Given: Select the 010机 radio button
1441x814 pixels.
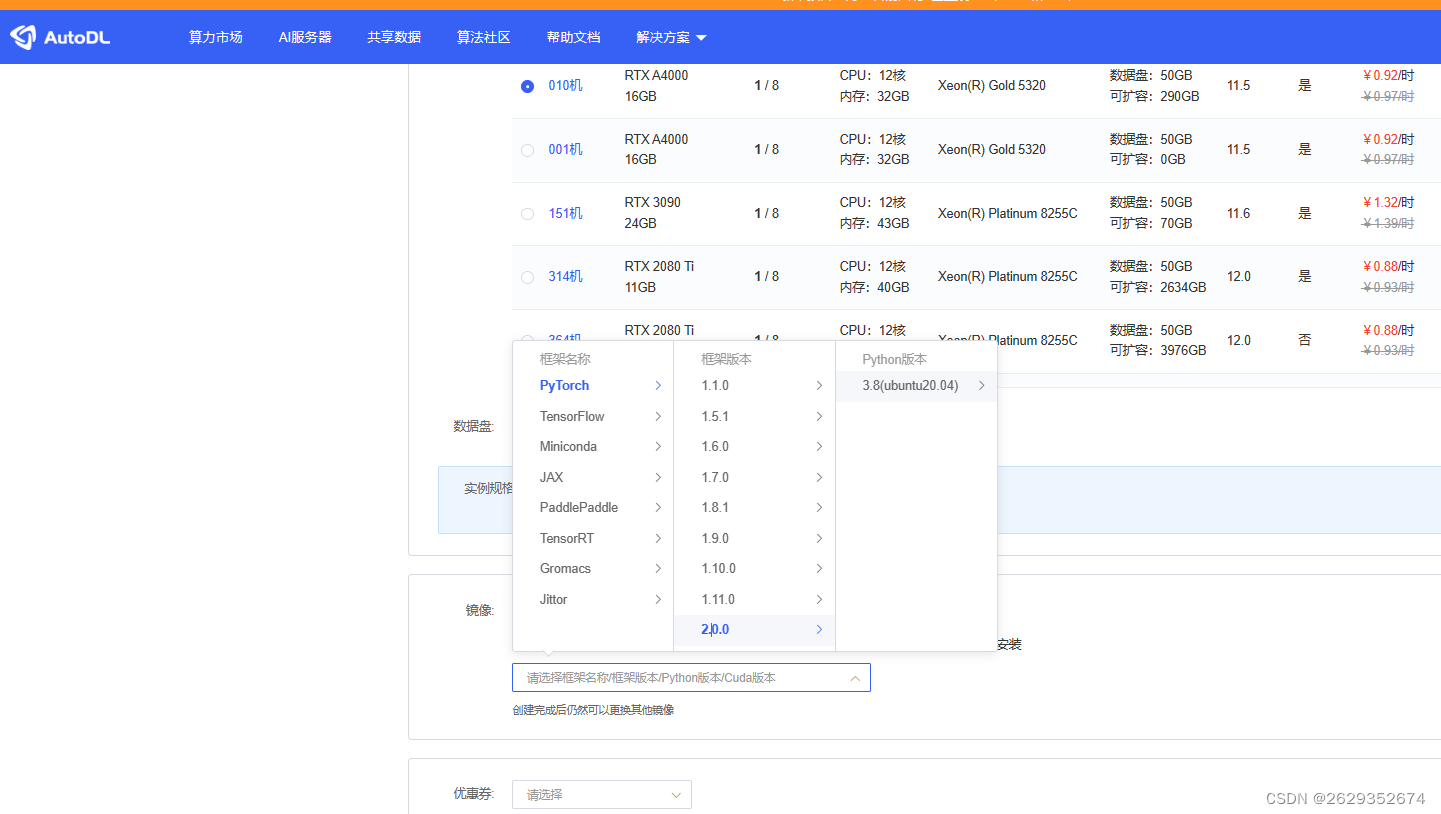Looking at the screenshot, I should (x=527, y=86).
